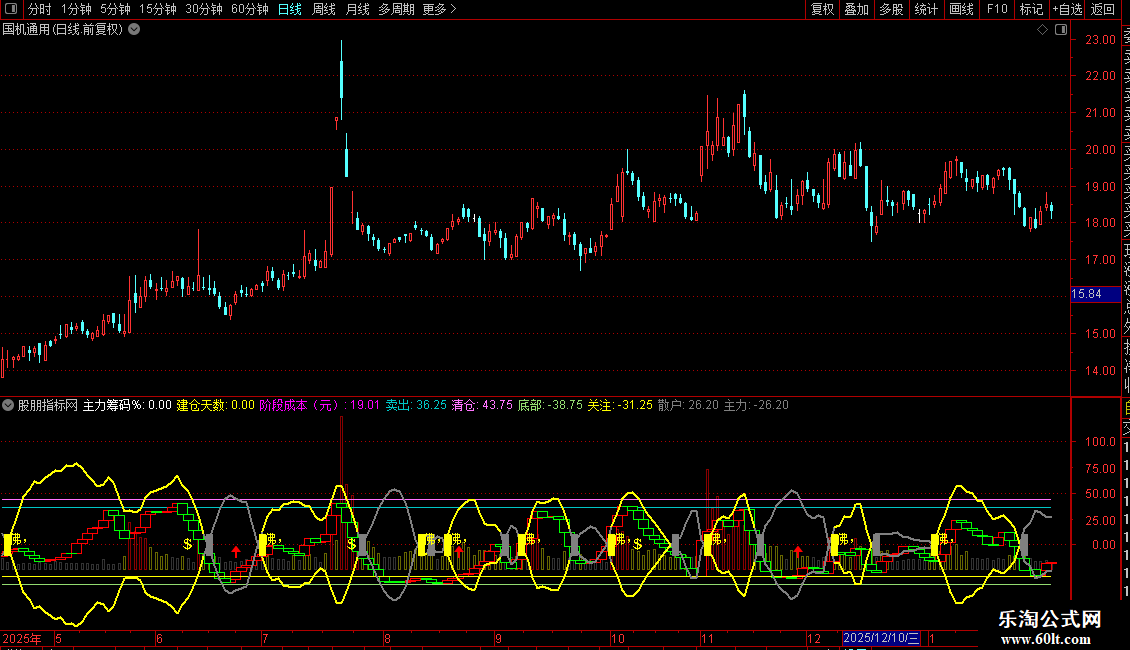Toggle the right side panel icon
The image size is (1130, 650).
[1059, 30]
